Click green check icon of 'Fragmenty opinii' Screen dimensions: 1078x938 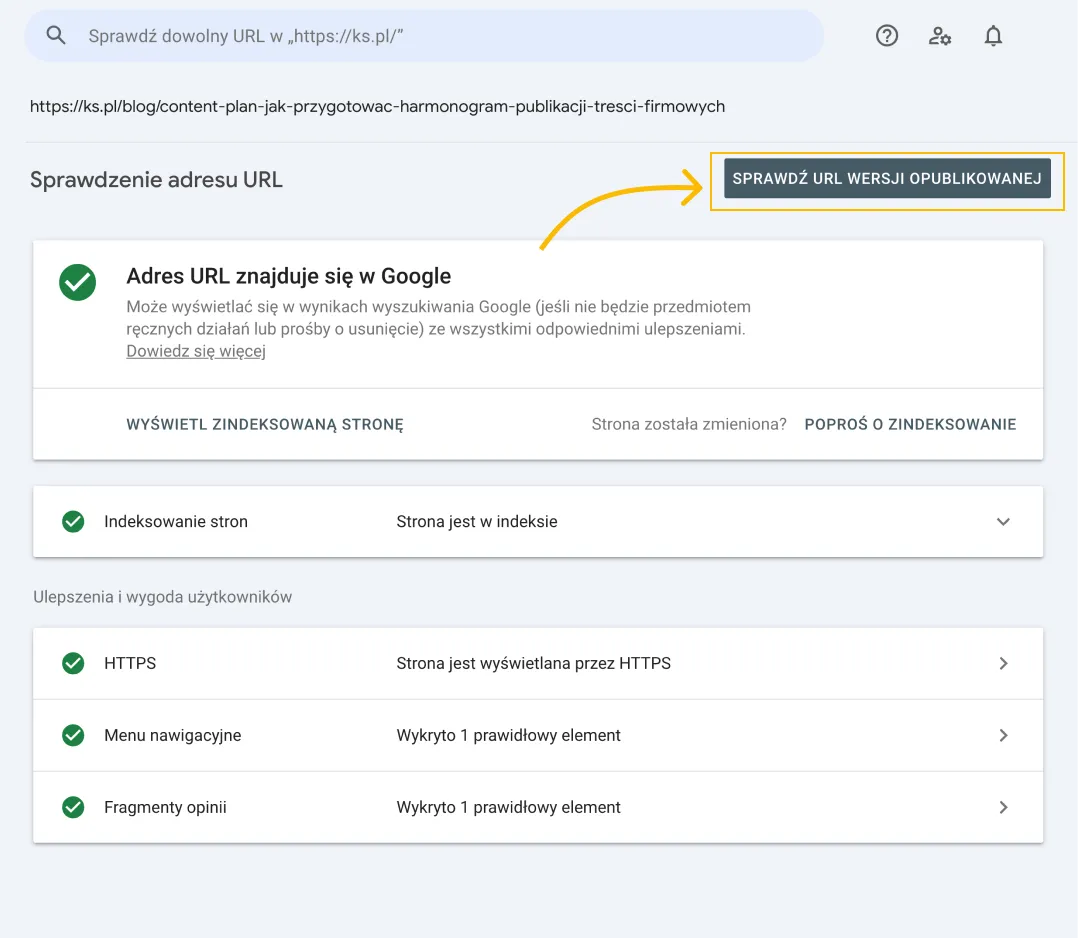coord(73,807)
